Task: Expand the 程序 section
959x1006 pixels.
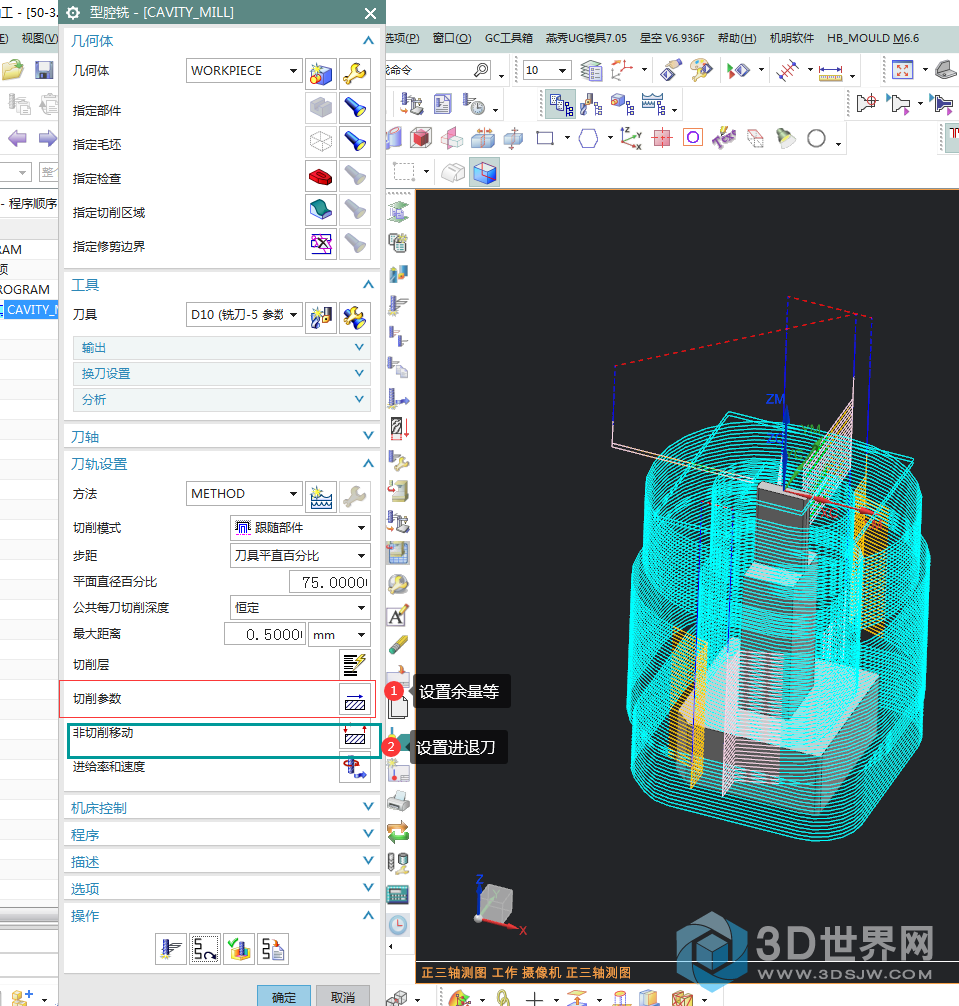Action: tap(221, 835)
